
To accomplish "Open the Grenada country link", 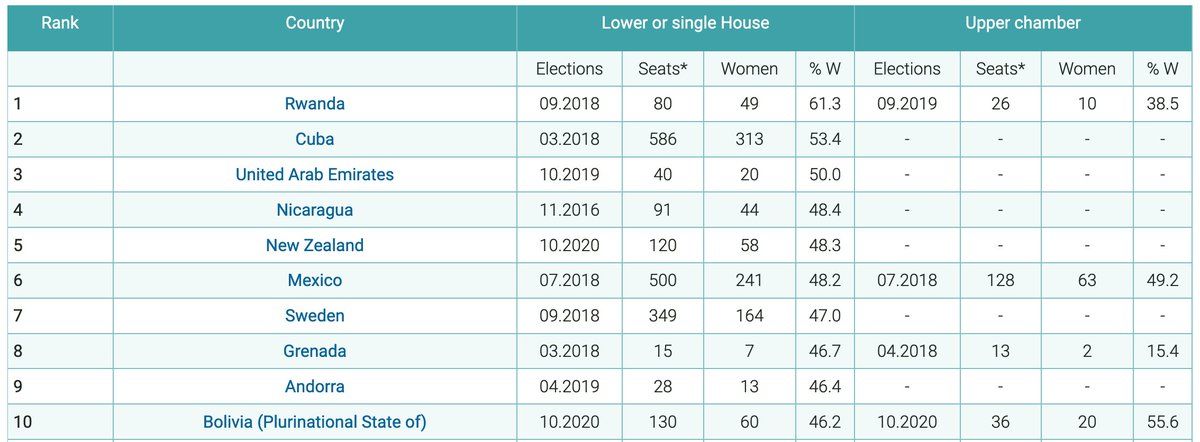I will (314, 351).
